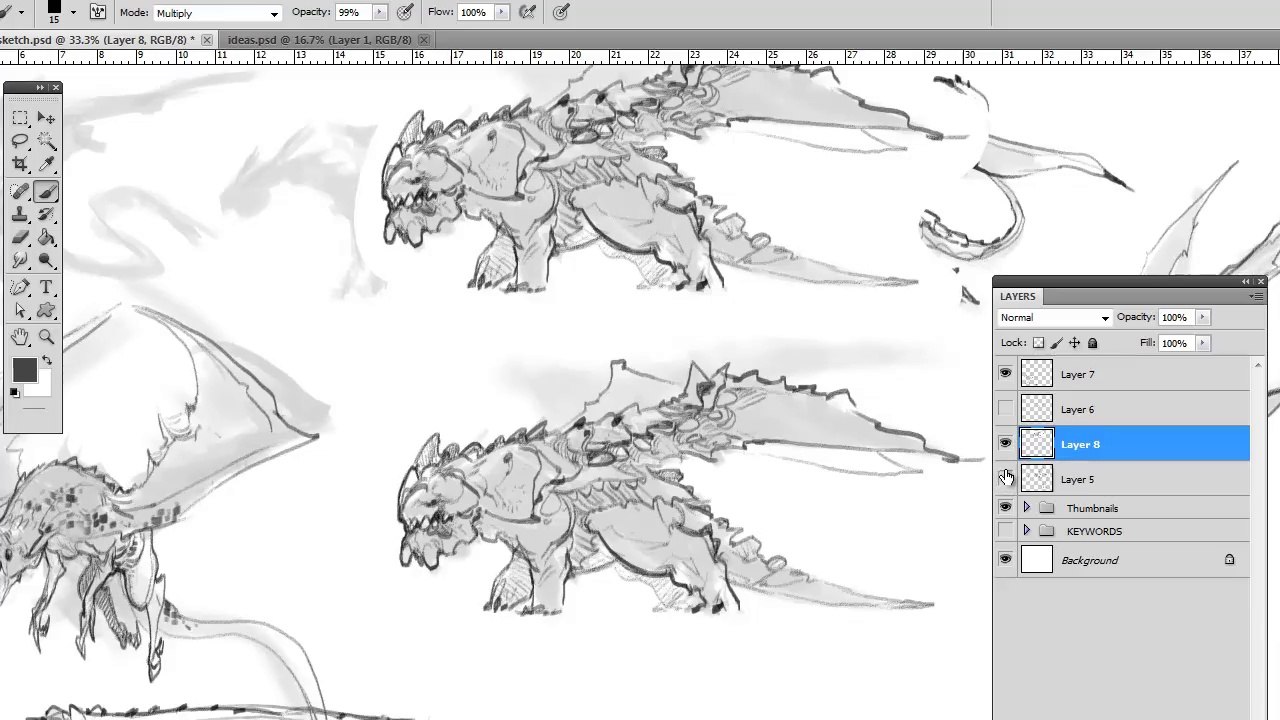
Task: Toggle tablet pressure for size
Action: tap(561, 12)
